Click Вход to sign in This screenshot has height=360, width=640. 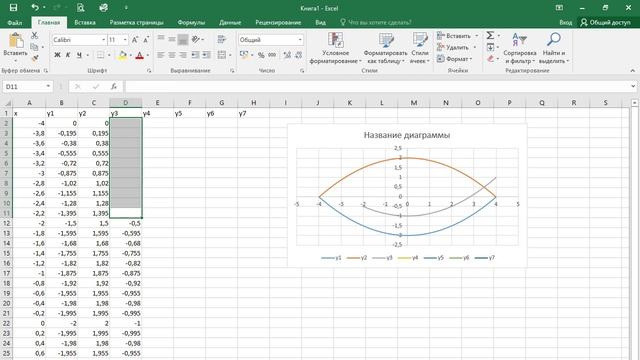click(565, 22)
